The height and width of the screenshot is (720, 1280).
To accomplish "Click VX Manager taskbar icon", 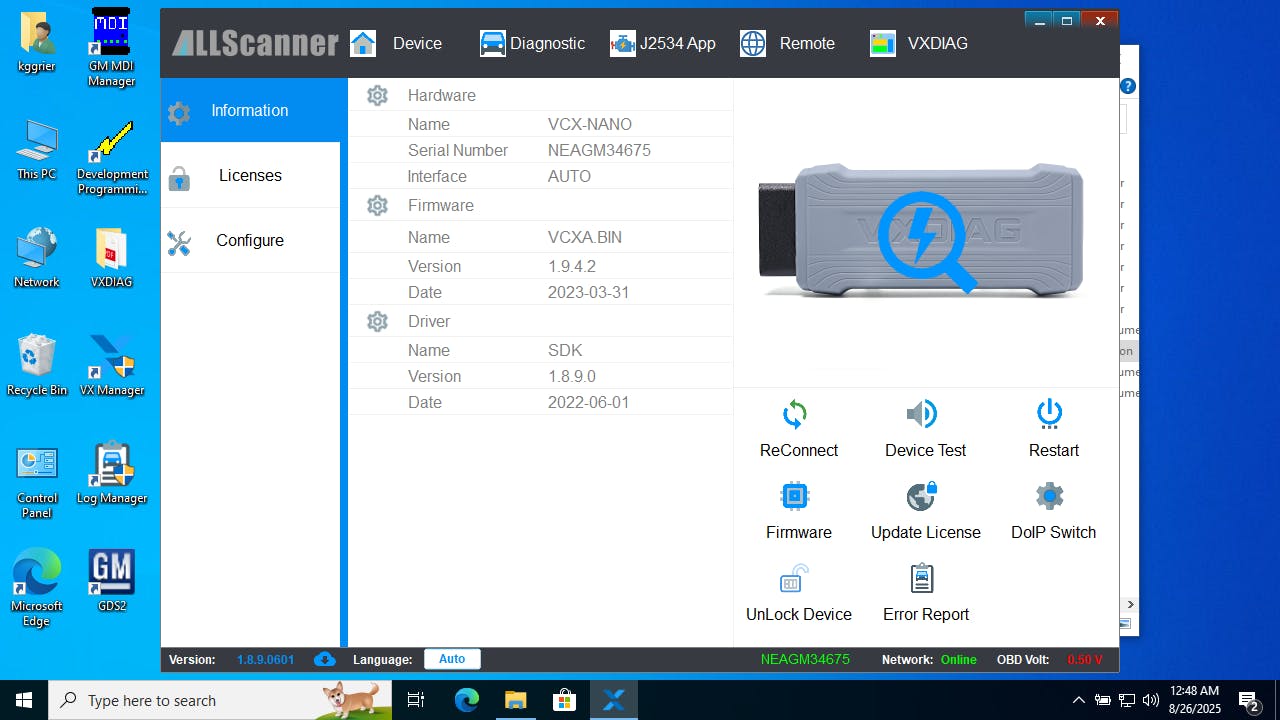I will [x=613, y=700].
